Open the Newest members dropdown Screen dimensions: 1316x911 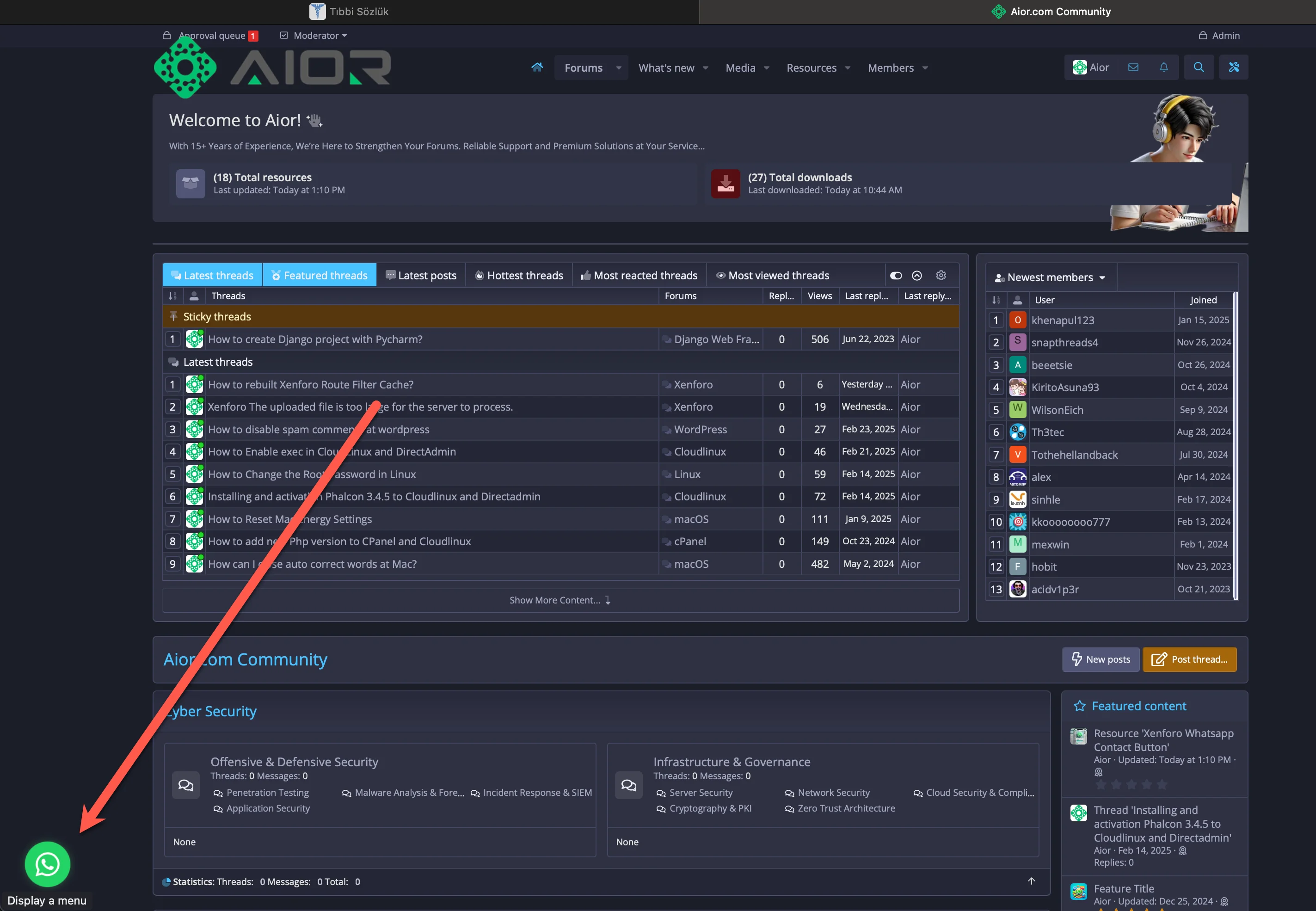pos(1051,277)
